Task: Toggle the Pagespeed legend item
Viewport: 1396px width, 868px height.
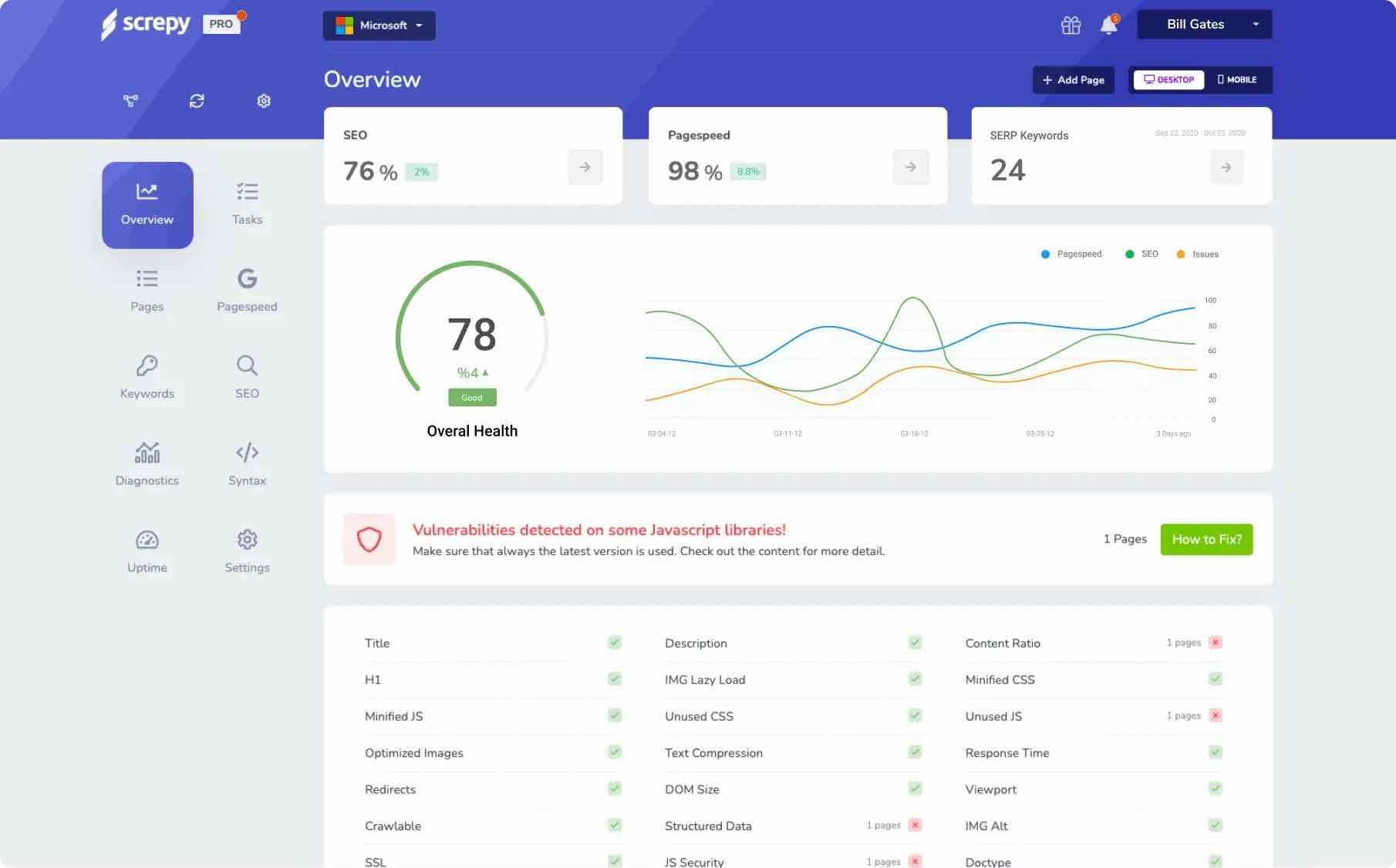Action: click(1072, 254)
